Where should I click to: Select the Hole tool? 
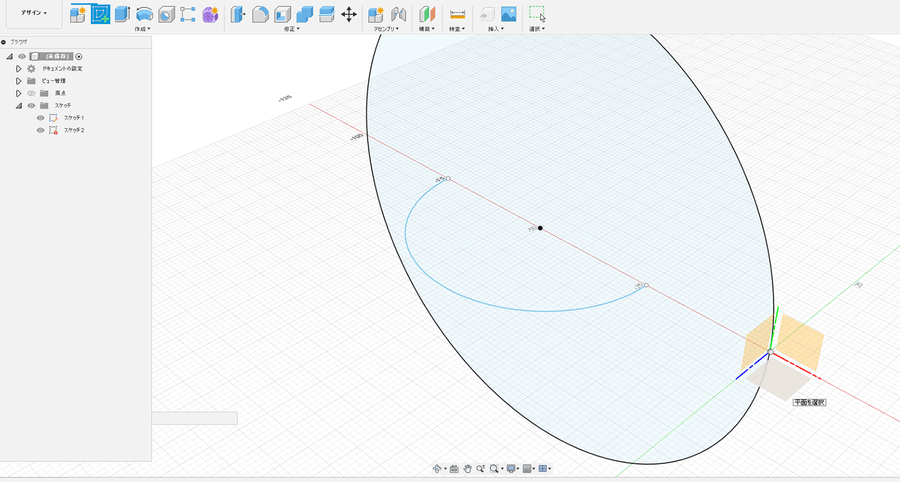[x=166, y=14]
